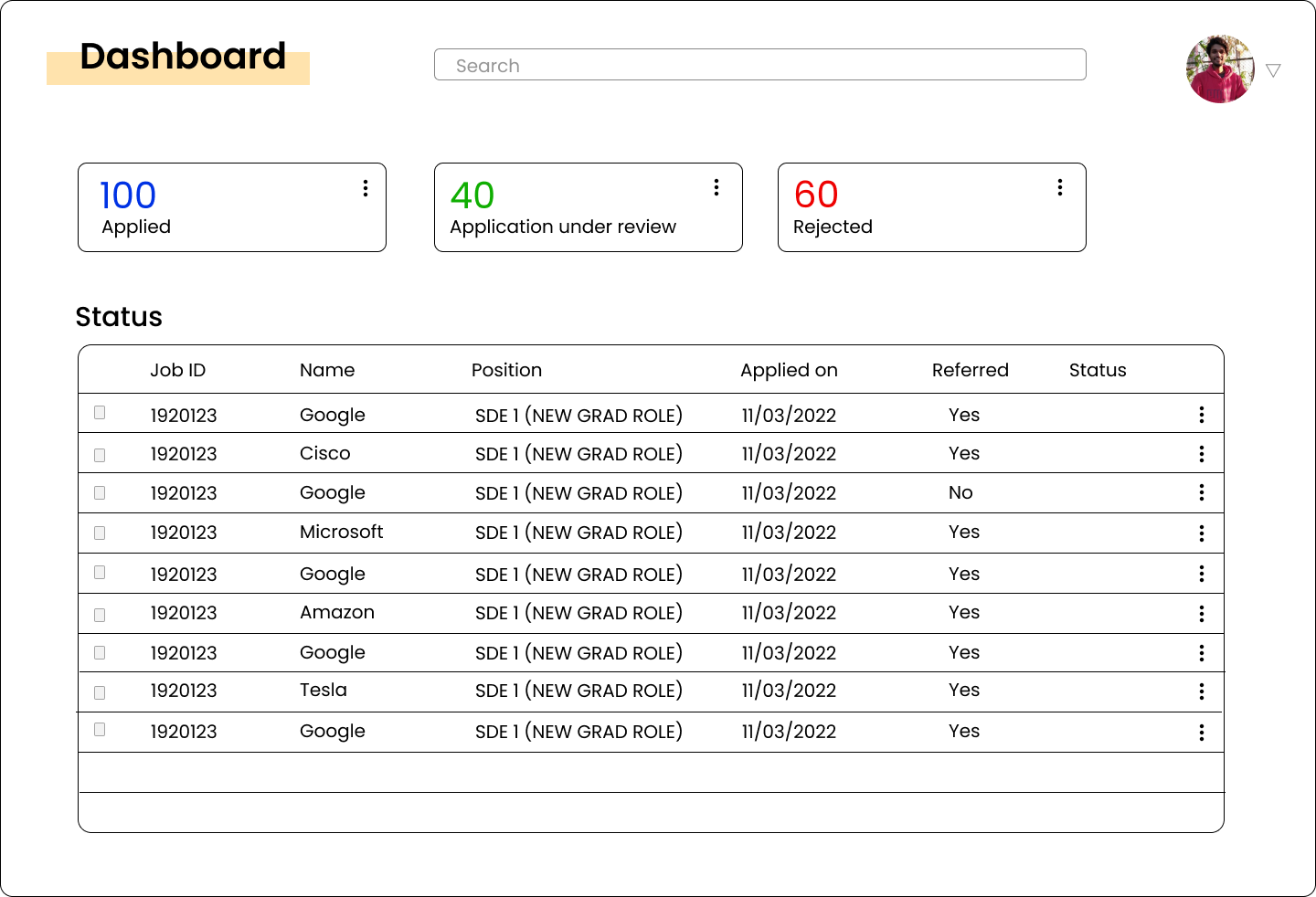Click the Dashboard heading
Viewport: 1316px width, 897px height.
[x=183, y=57]
